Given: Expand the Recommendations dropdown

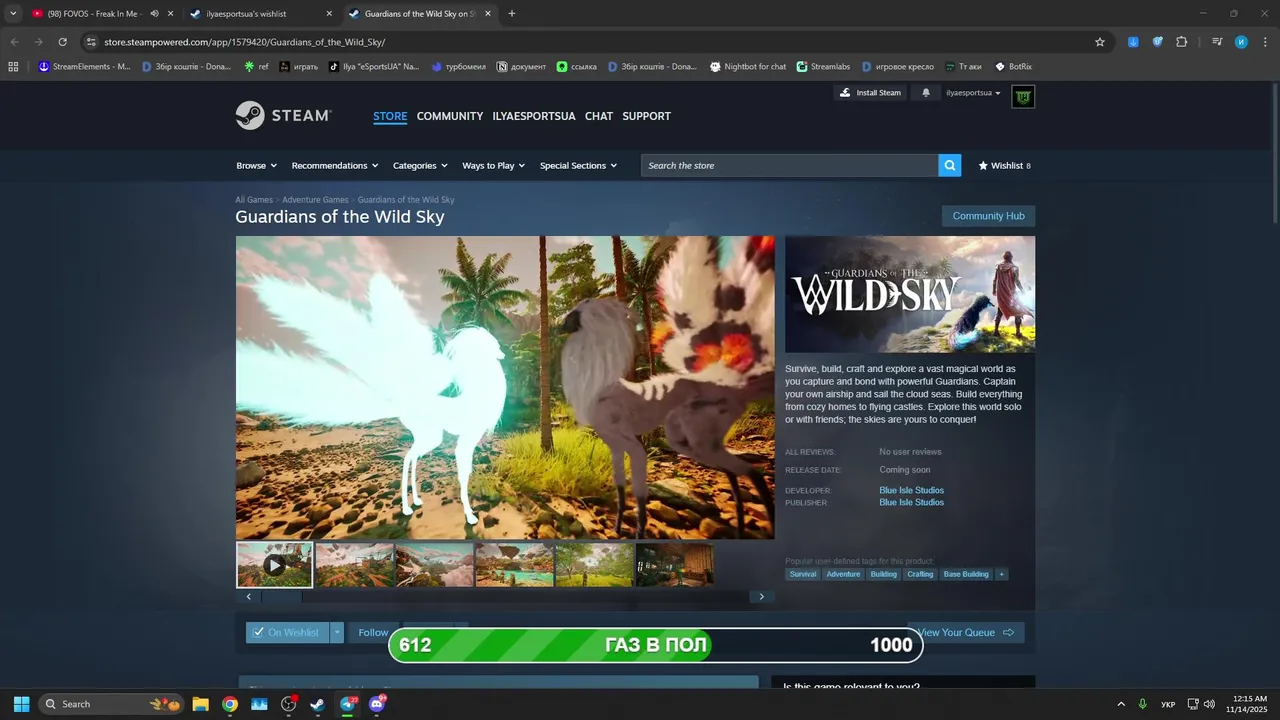Looking at the screenshot, I should pos(335,165).
